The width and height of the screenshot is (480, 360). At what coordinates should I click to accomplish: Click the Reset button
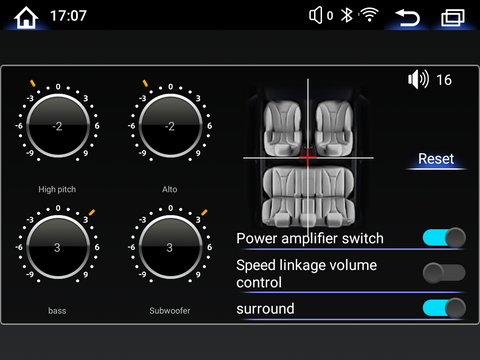436,159
